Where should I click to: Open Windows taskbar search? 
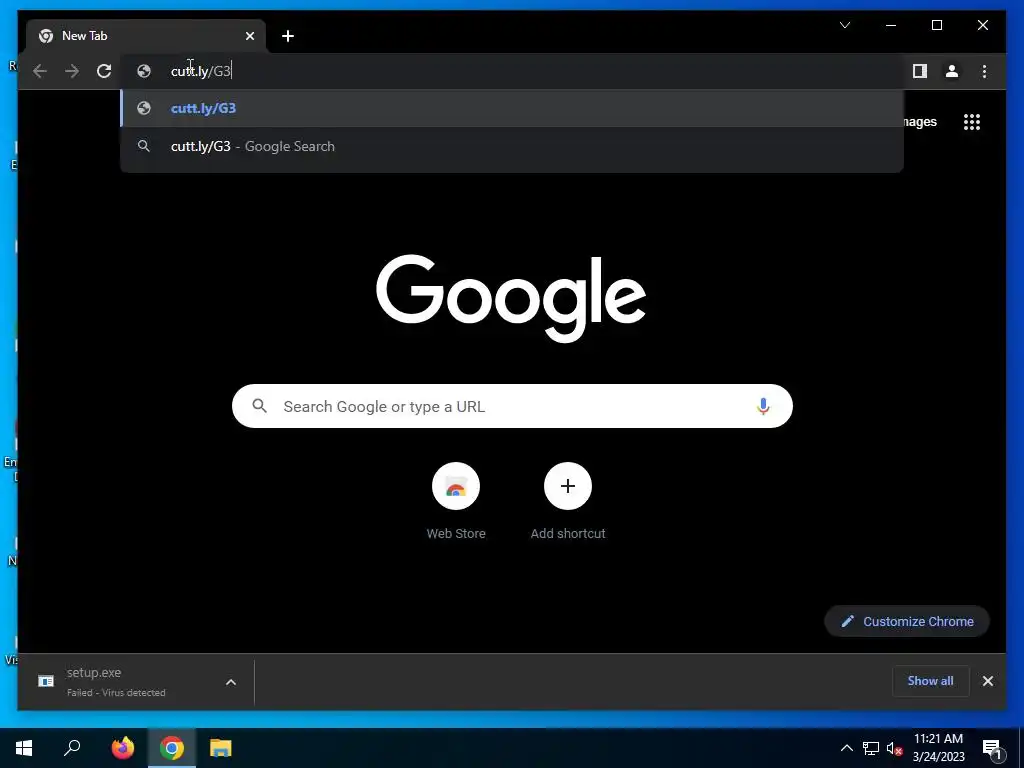tap(72, 748)
